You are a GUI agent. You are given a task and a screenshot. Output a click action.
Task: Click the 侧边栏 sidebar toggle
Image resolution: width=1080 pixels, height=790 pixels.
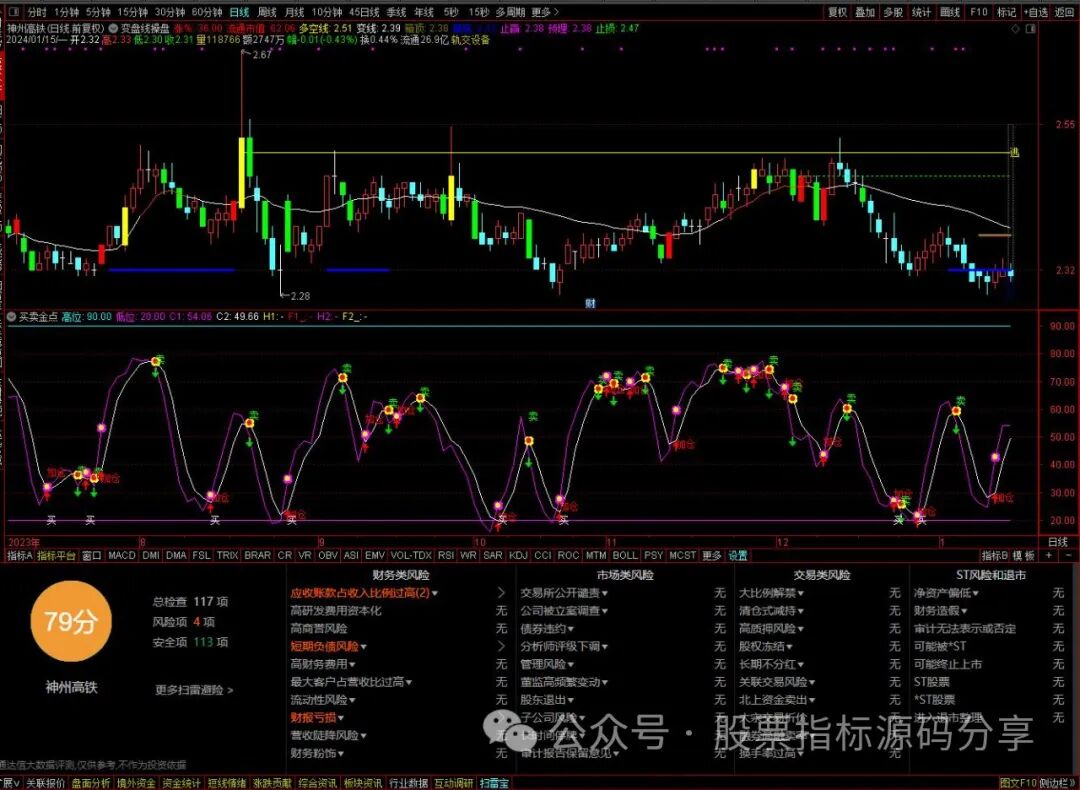click(1057, 783)
